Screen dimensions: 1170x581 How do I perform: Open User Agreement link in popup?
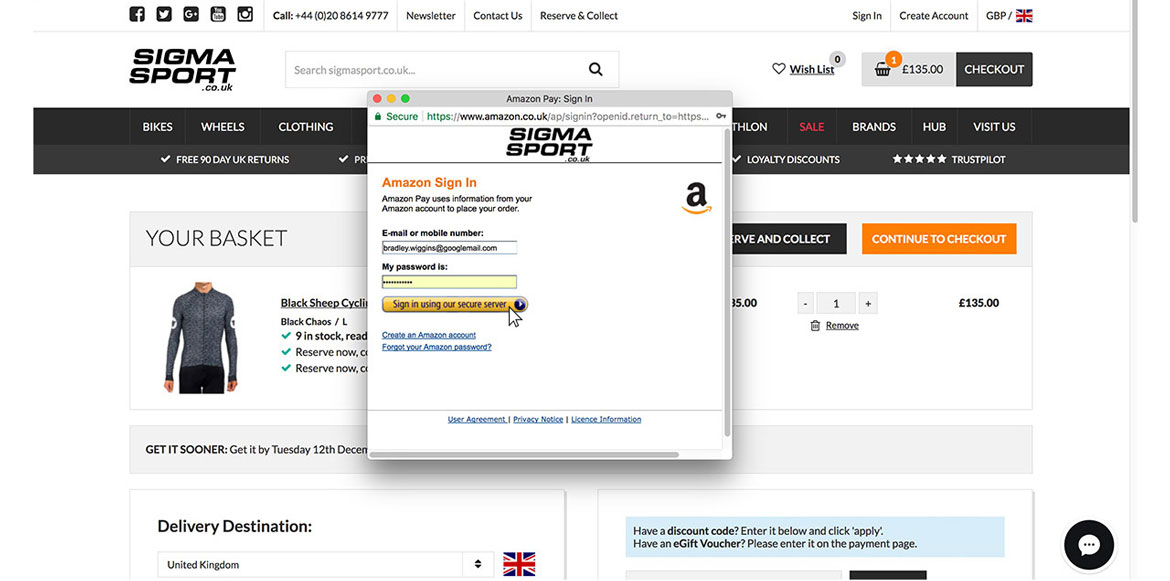tap(477, 419)
